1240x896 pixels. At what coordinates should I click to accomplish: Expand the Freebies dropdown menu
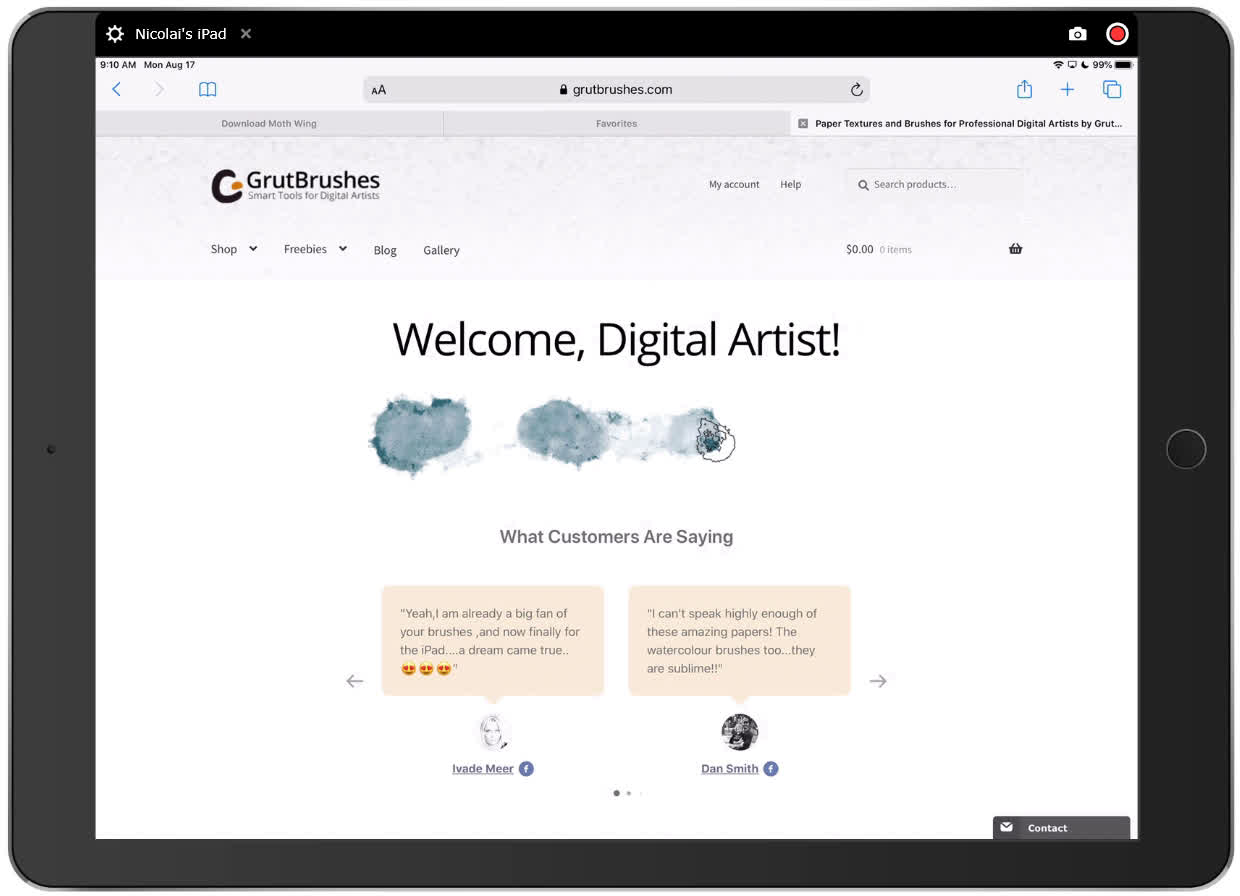tap(314, 249)
